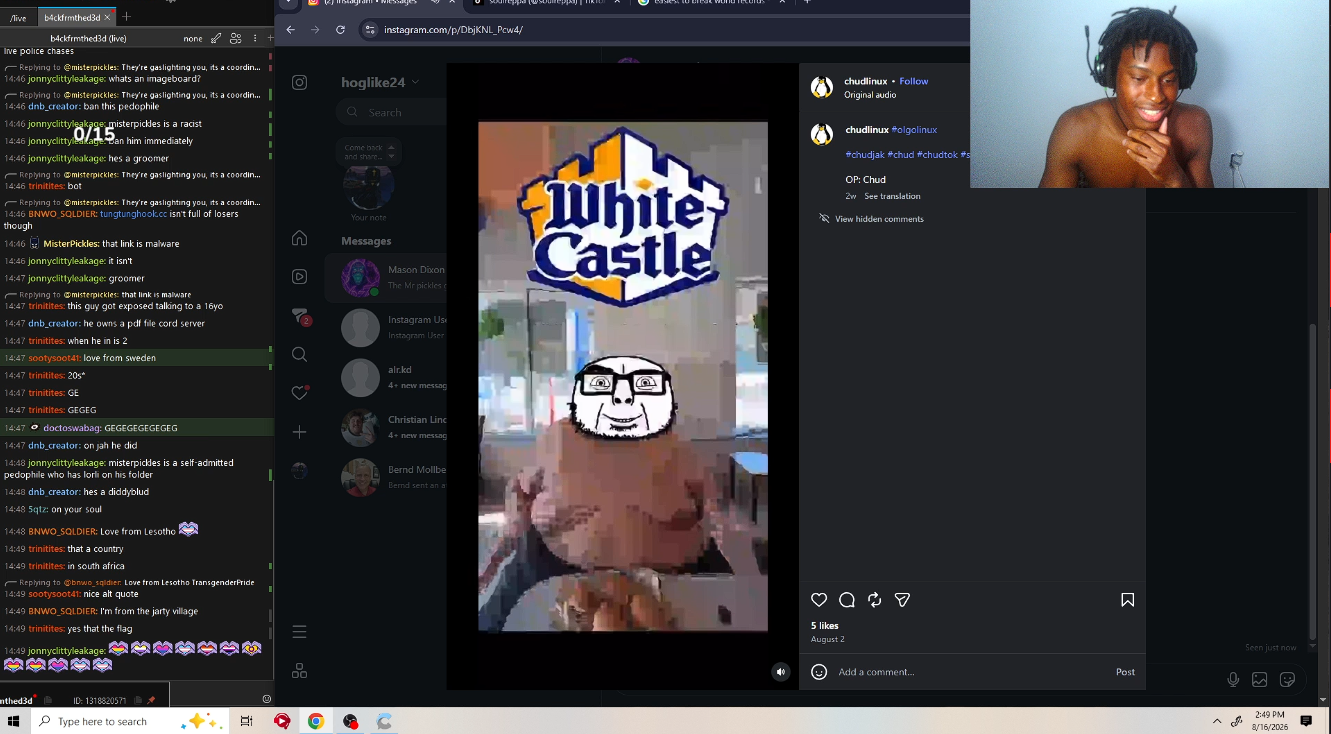Open OBS Studio from the taskbar
Viewport: 1331px width, 734px height.
coord(350,721)
